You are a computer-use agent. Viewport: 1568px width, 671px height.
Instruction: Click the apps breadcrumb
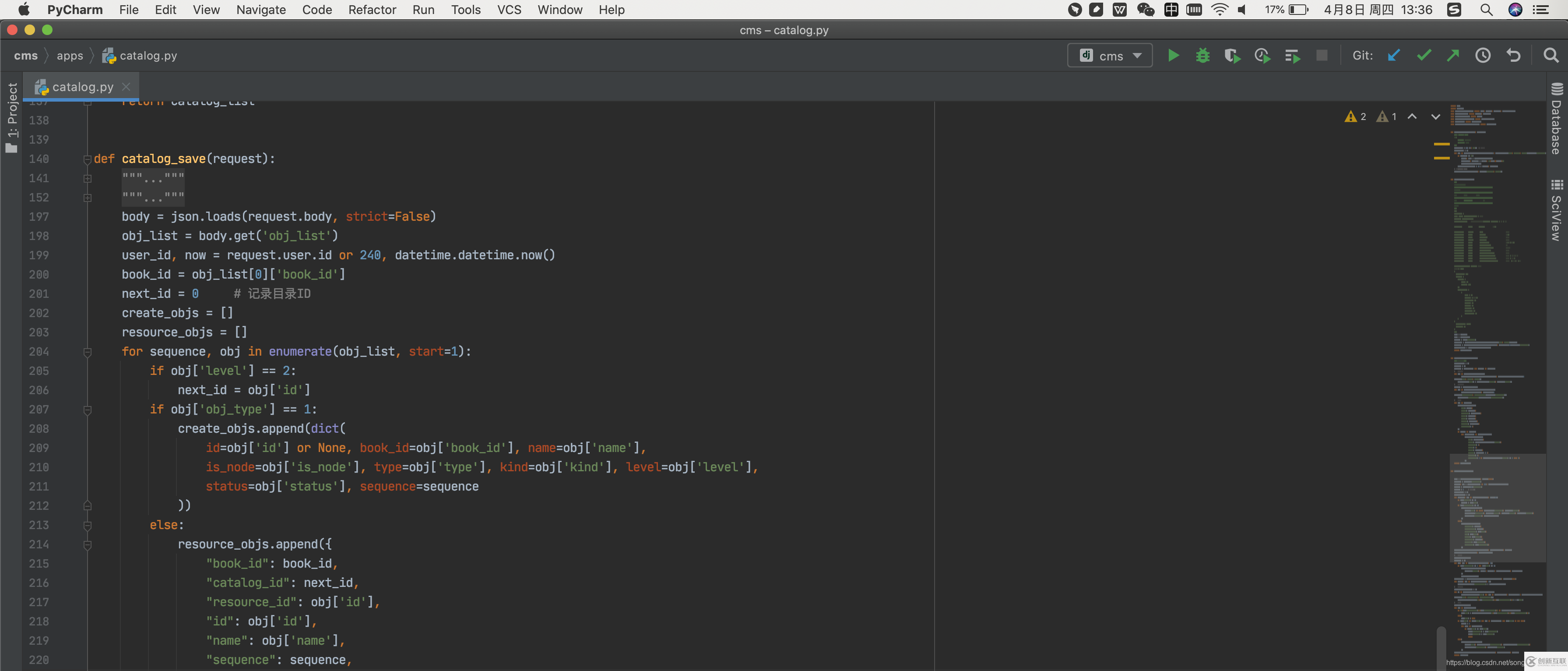click(x=70, y=56)
